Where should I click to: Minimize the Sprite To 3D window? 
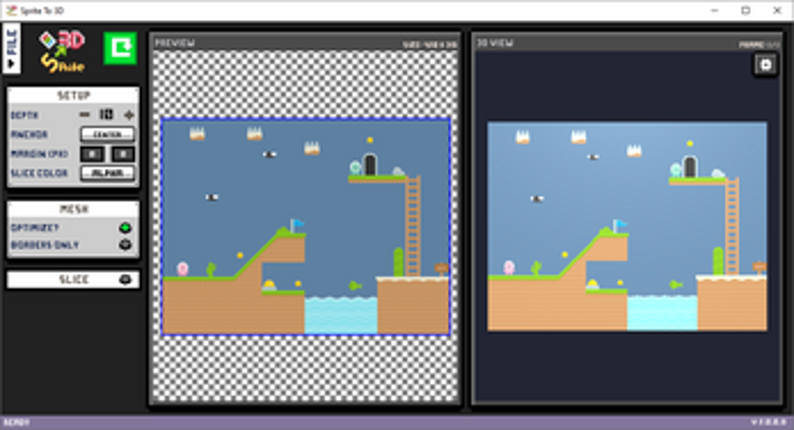click(x=714, y=10)
